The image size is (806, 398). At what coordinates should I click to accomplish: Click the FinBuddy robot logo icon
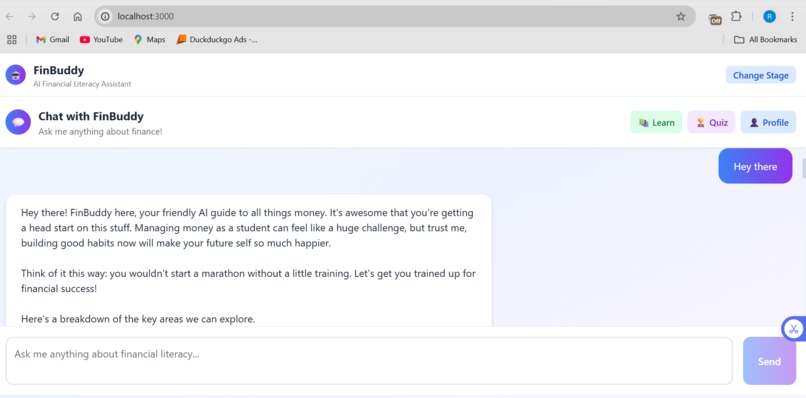point(15,75)
